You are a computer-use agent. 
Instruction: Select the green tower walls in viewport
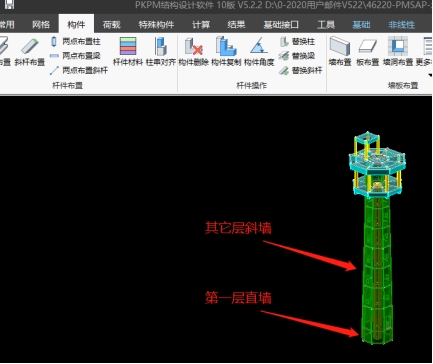tap(377, 270)
